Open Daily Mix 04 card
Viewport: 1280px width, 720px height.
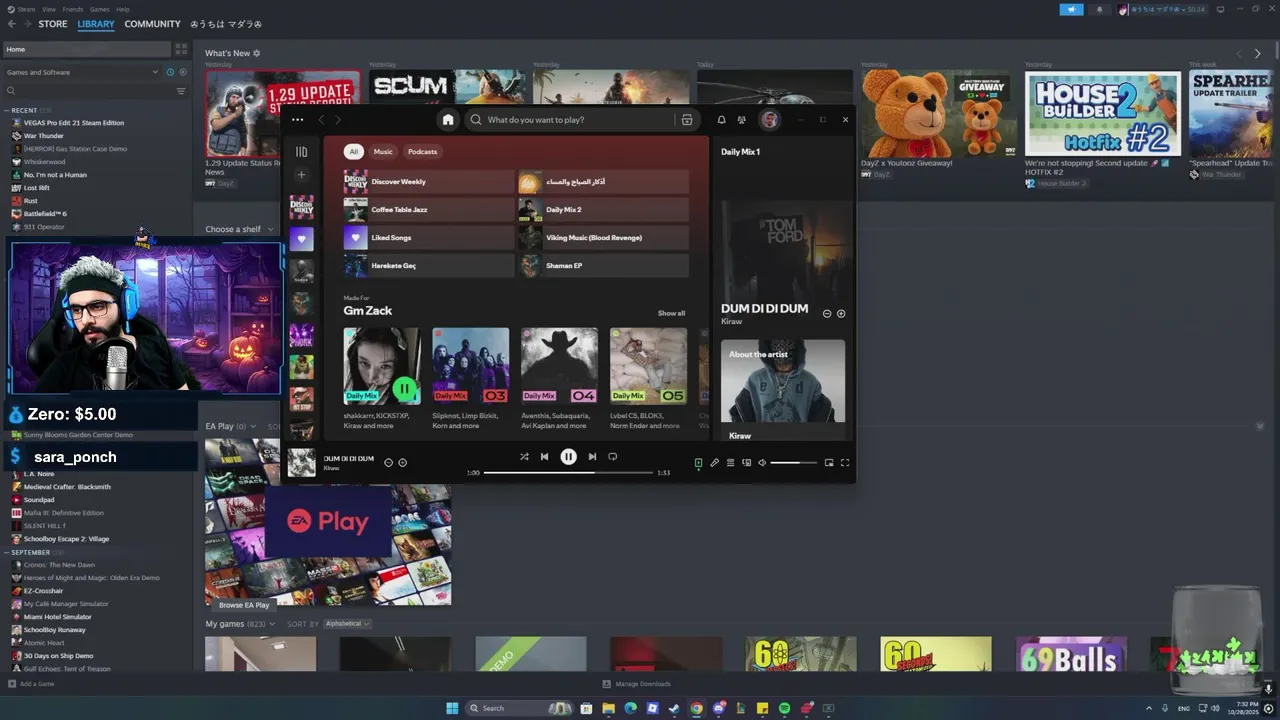tap(559, 379)
